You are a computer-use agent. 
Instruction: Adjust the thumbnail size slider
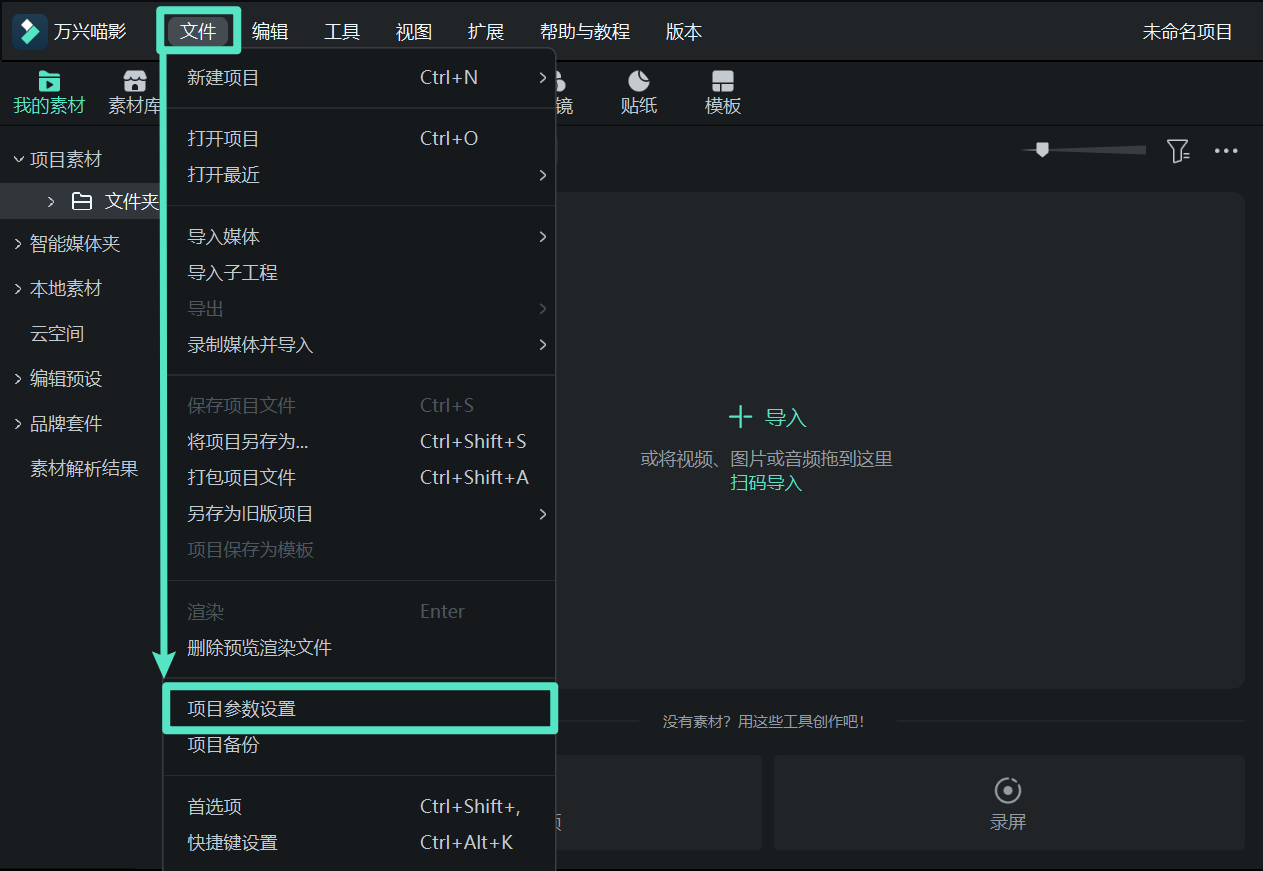point(1042,150)
